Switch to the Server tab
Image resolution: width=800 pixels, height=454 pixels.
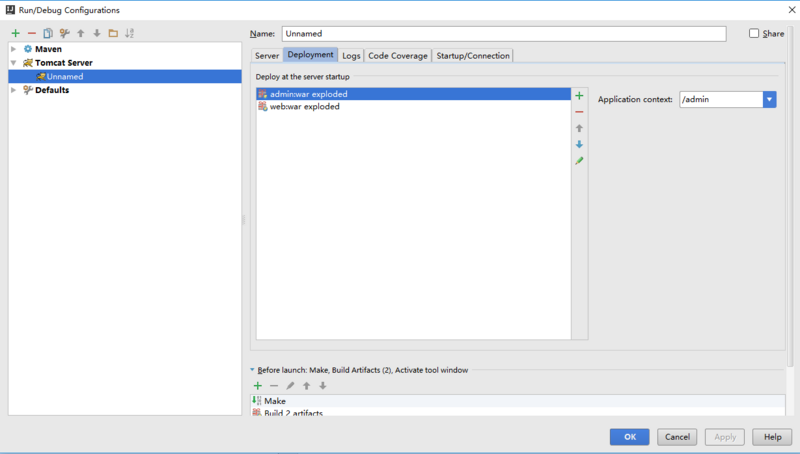pyautogui.click(x=267, y=56)
